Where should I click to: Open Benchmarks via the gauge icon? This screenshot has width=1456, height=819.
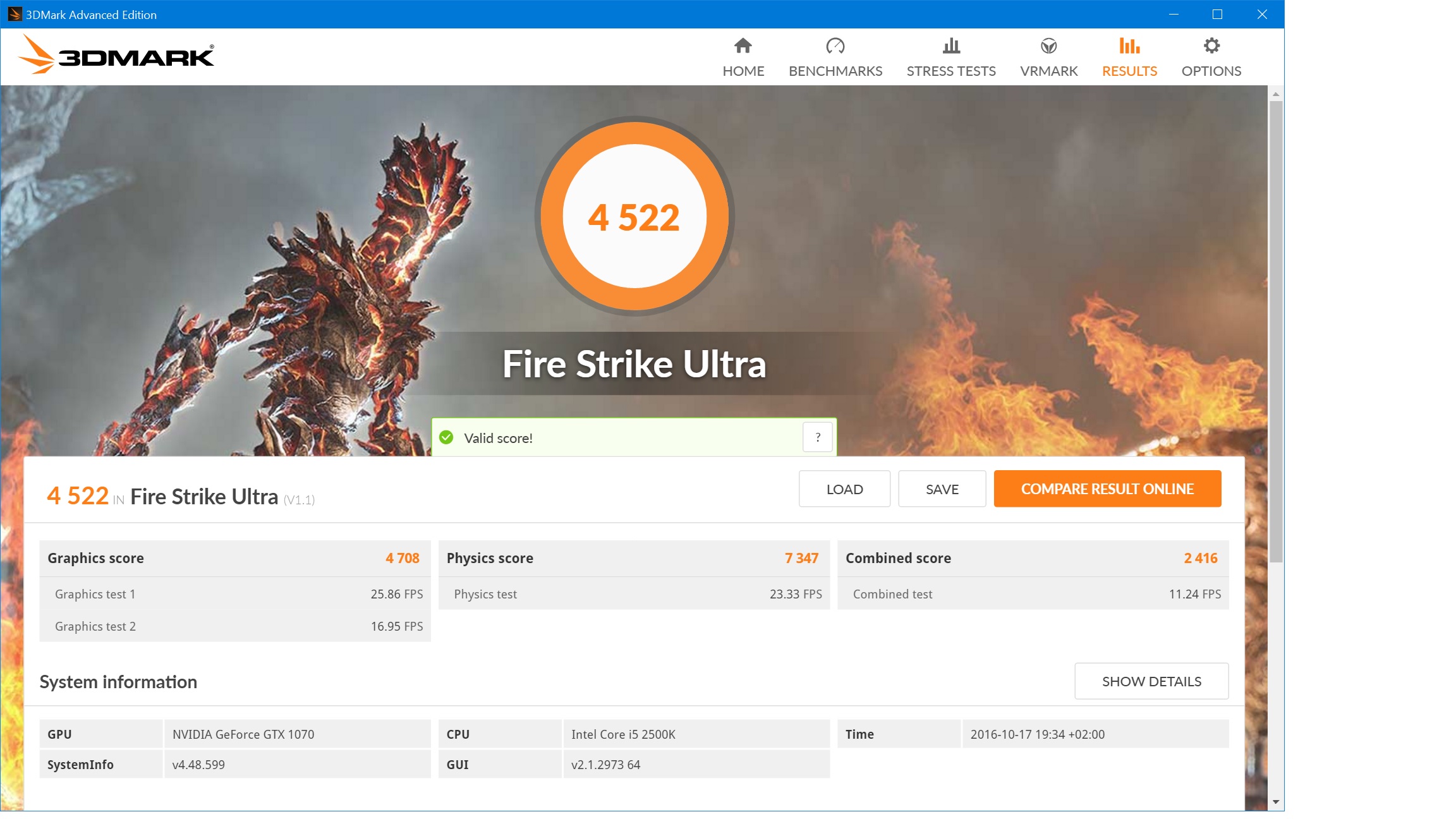coord(835,45)
